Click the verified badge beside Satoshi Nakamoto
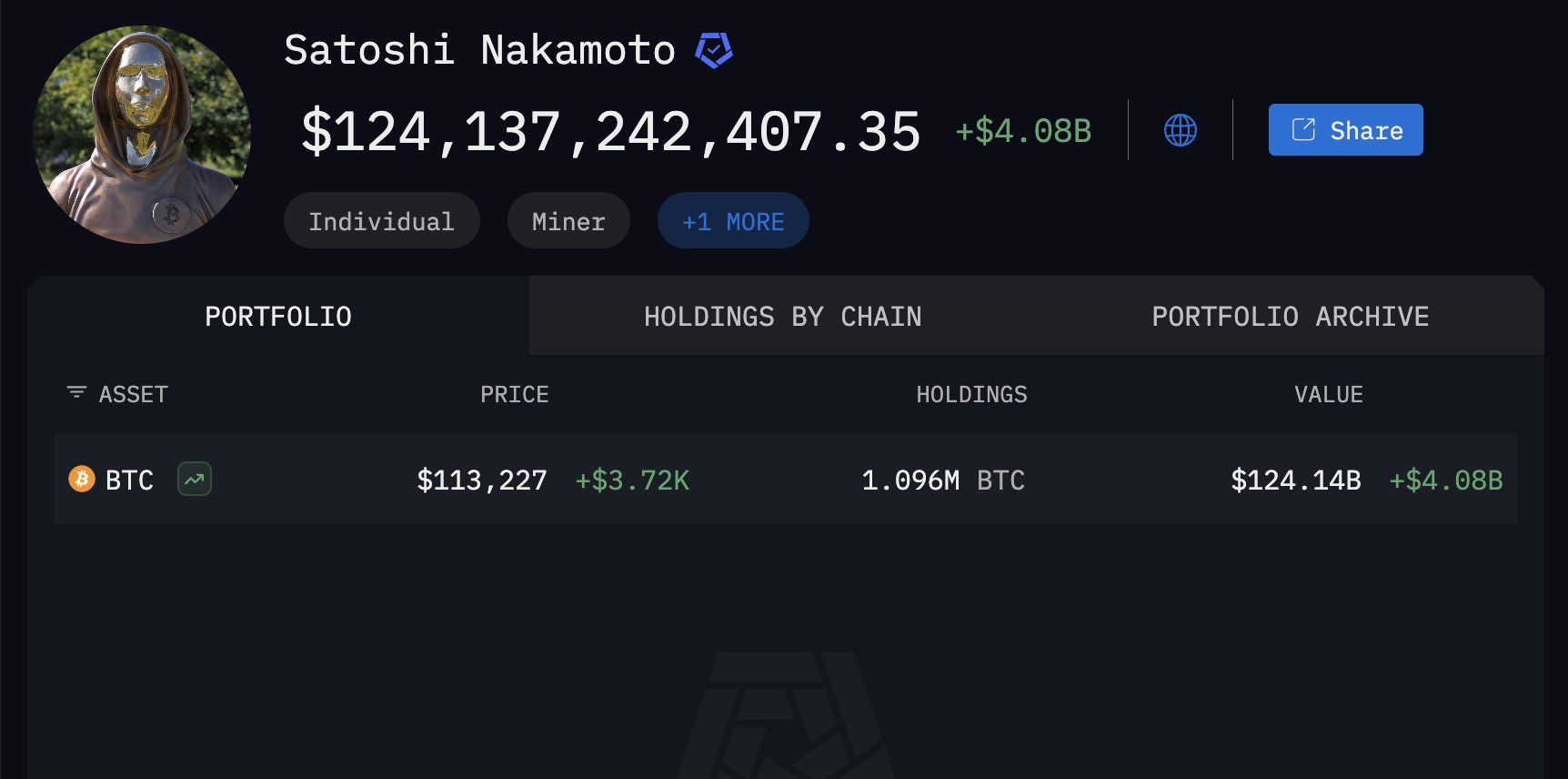 tap(714, 50)
